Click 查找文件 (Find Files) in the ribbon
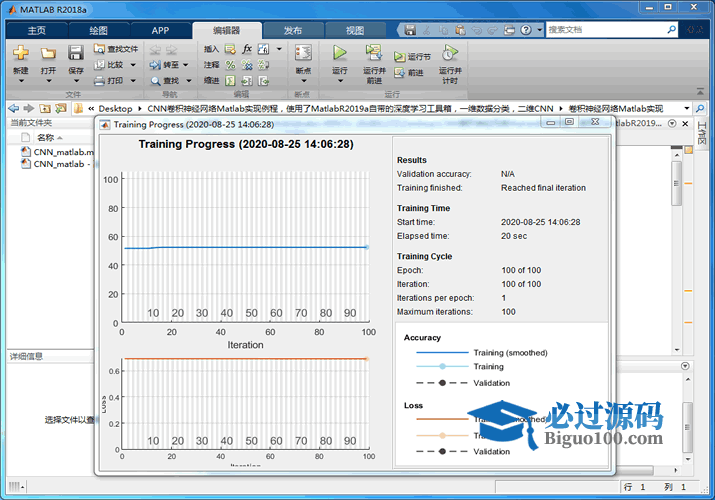The image size is (715, 500). pos(115,49)
